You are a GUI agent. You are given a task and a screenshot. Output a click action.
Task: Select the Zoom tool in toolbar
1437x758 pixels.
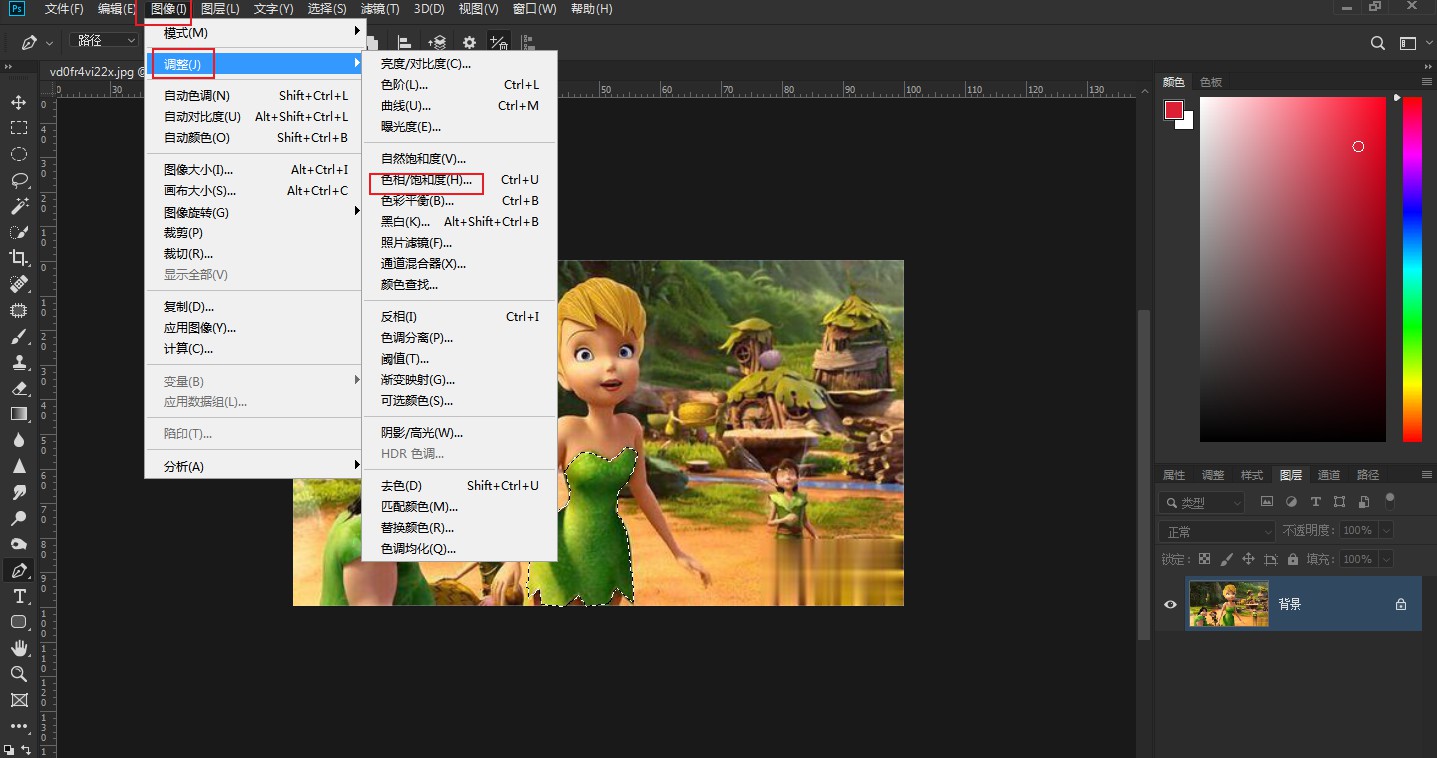pos(18,674)
